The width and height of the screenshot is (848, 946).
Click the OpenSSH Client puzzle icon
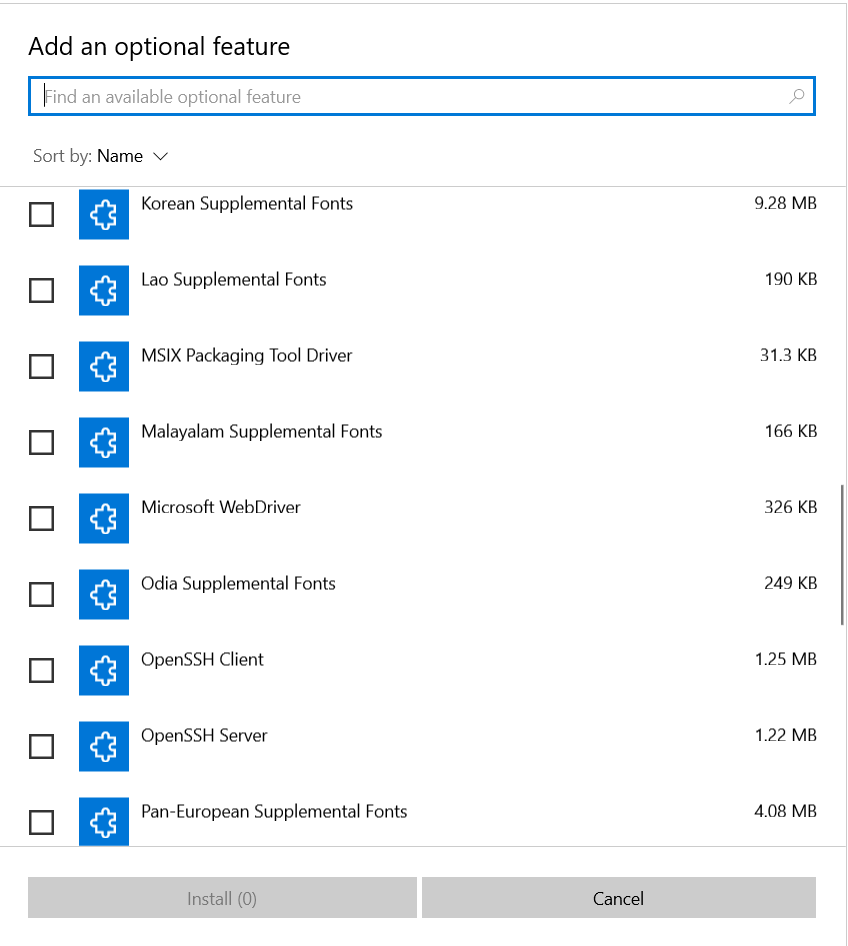pos(104,670)
